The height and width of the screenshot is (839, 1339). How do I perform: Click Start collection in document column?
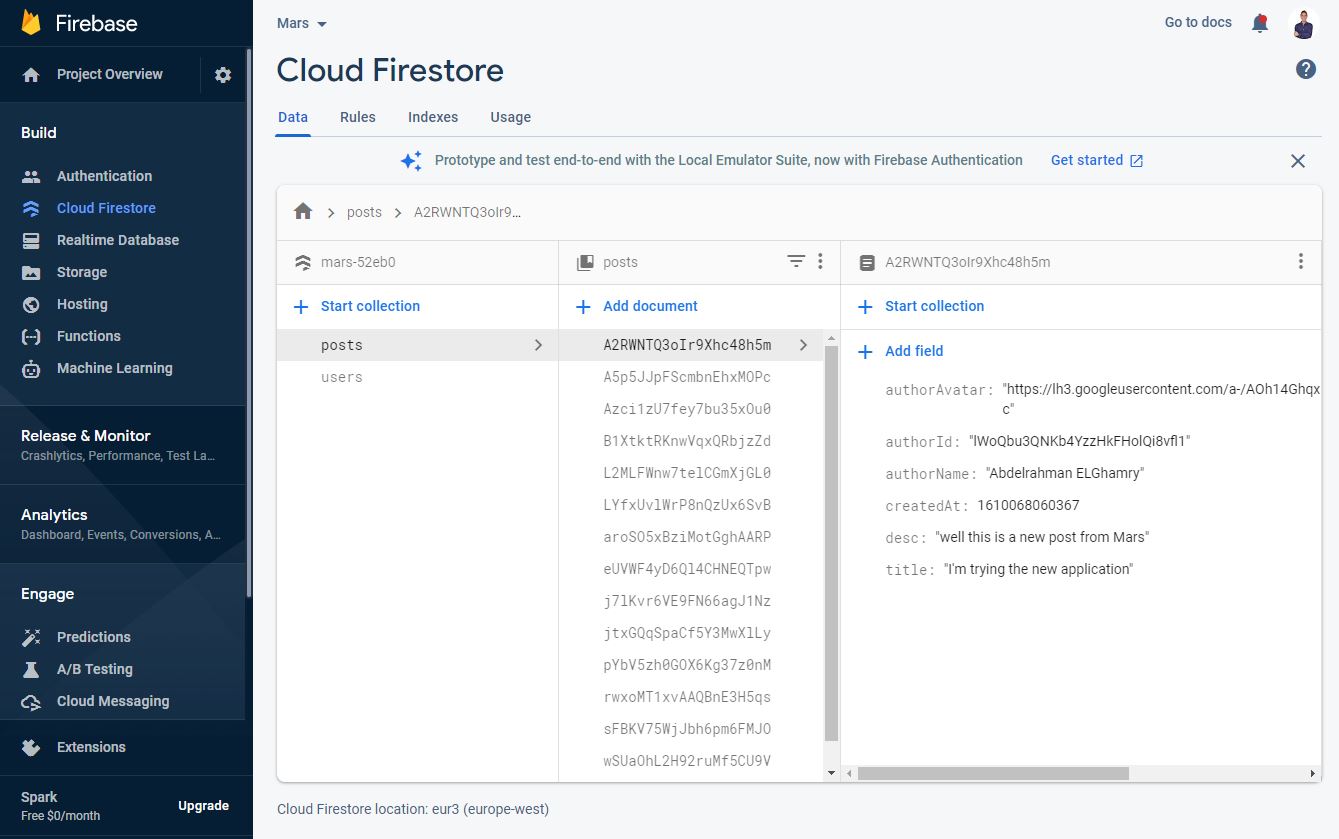pyautogui.click(x=934, y=306)
